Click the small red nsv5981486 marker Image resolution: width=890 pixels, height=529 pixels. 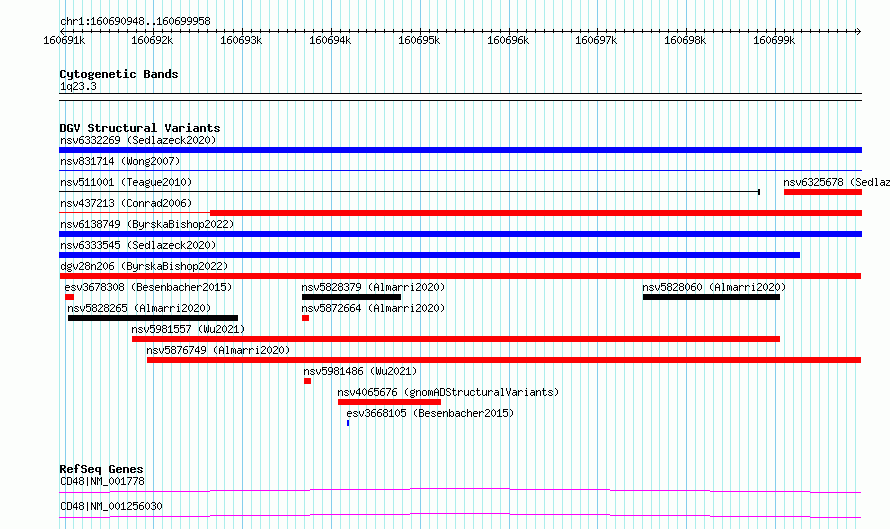(x=307, y=381)
